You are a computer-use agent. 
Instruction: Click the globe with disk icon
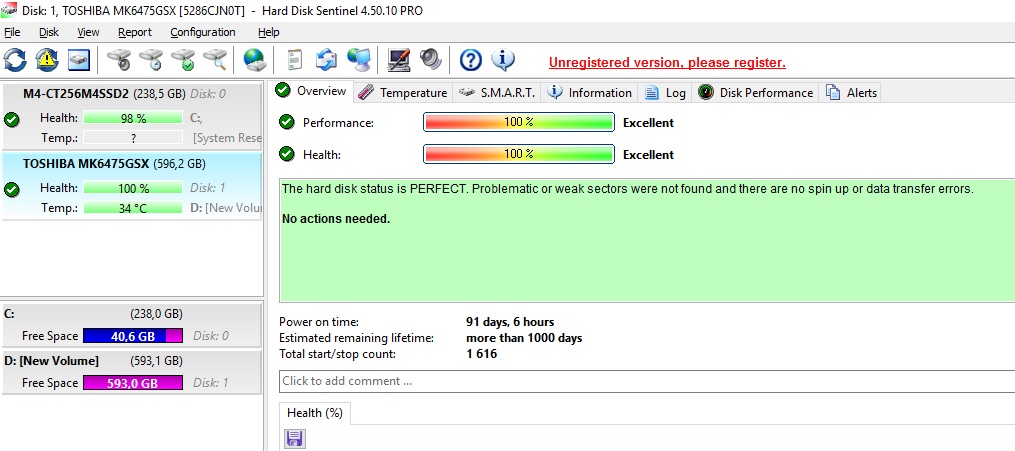coord(254,60)
